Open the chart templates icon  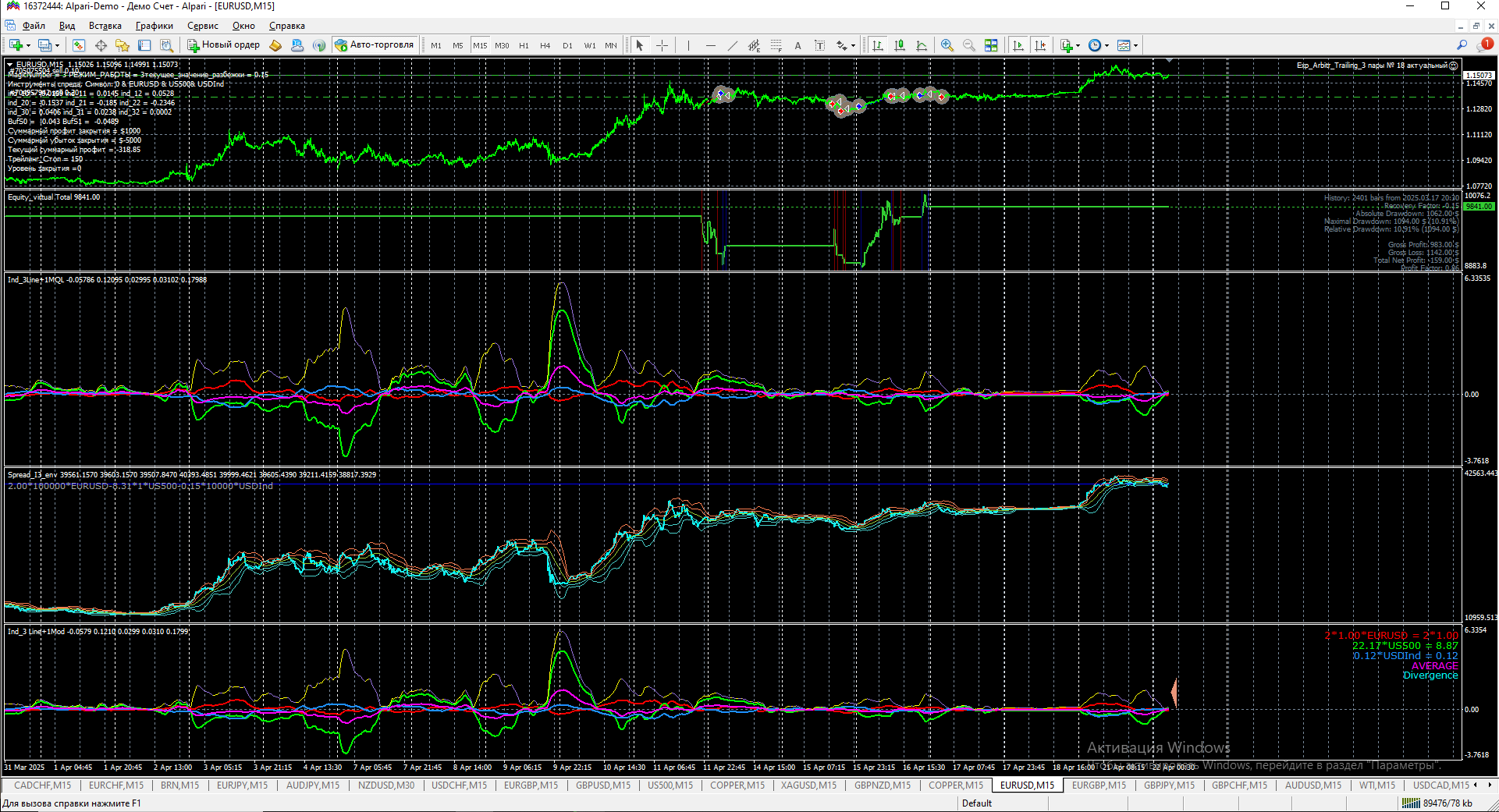point(1124,45)
